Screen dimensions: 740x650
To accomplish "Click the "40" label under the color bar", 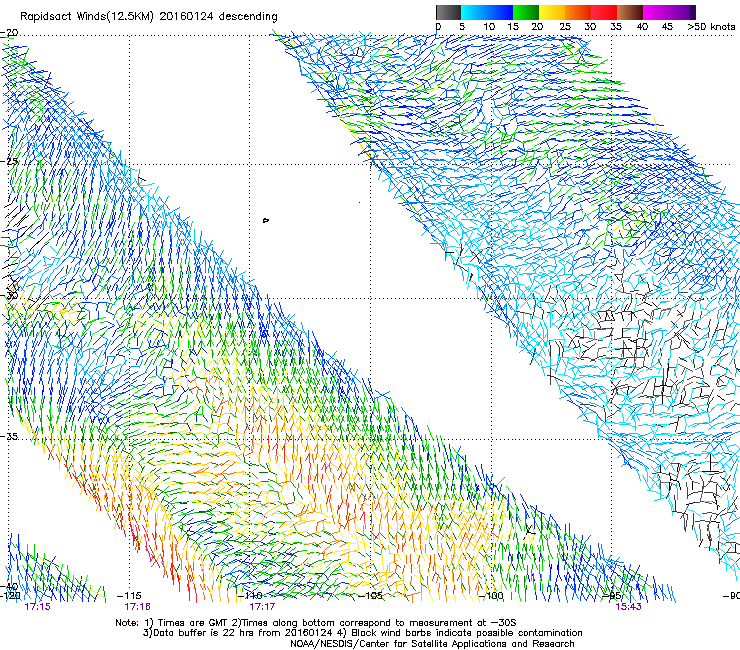I will (642, 27).
